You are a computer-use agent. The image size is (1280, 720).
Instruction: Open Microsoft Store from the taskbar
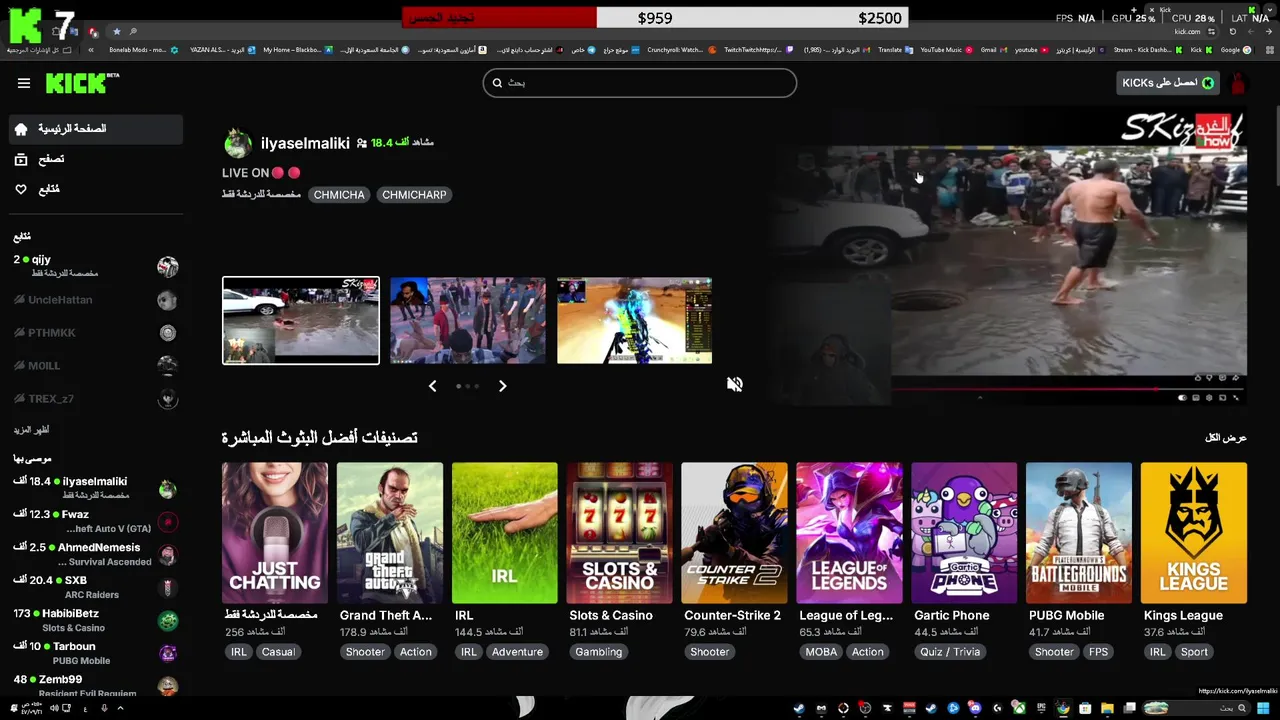point(1085,708)
